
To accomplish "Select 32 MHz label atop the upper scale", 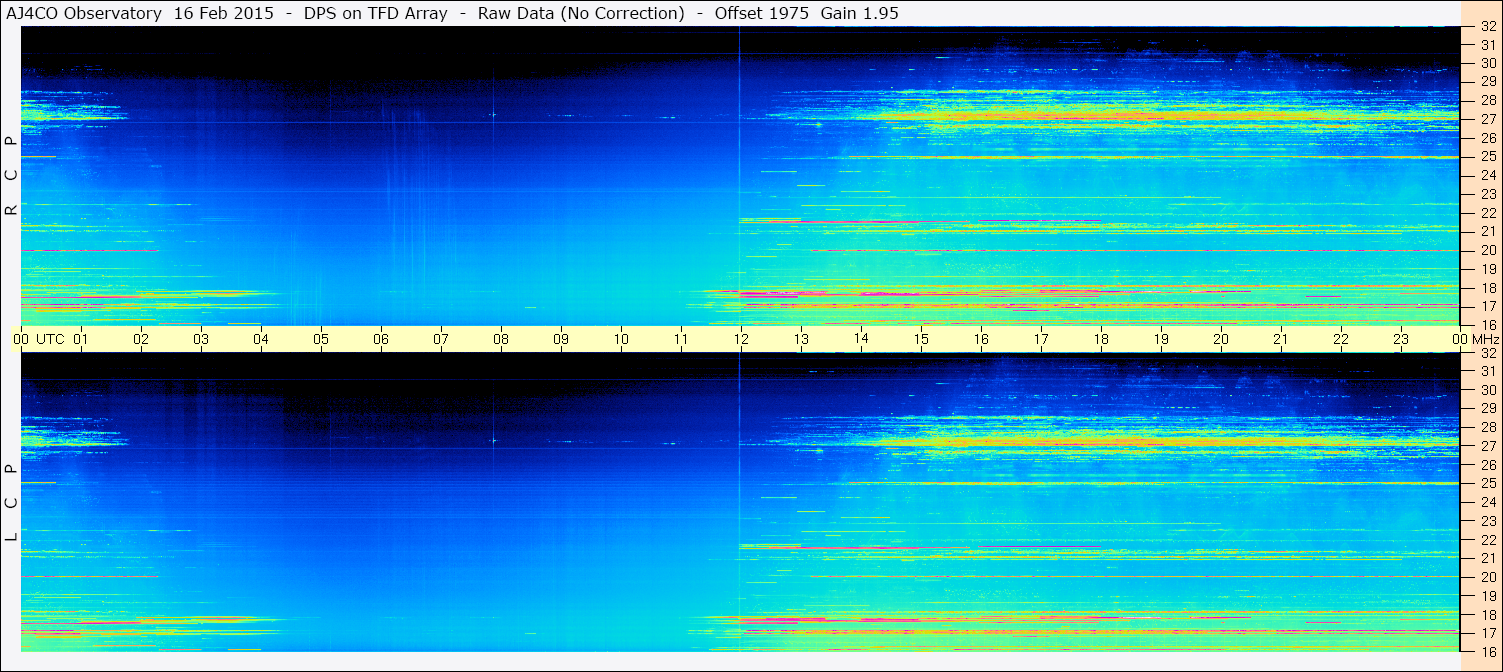I will 1486,27.
